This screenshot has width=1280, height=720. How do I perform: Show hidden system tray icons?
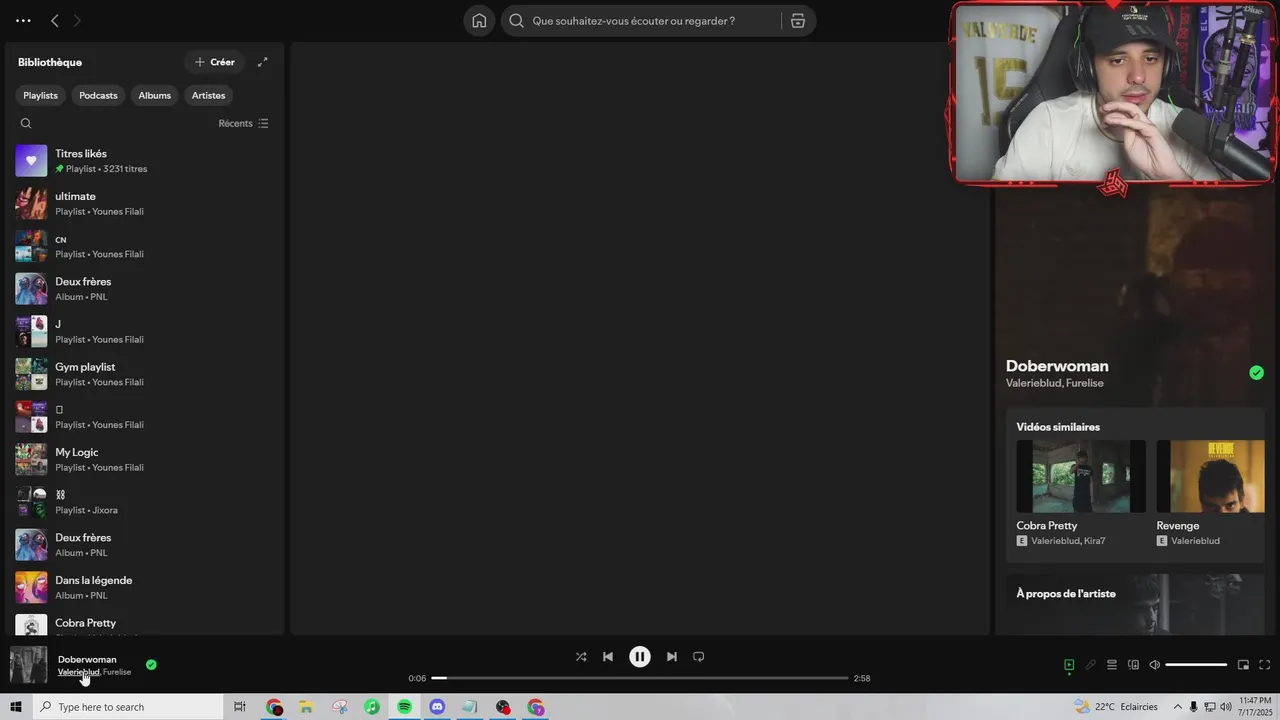pos(1178,707)
